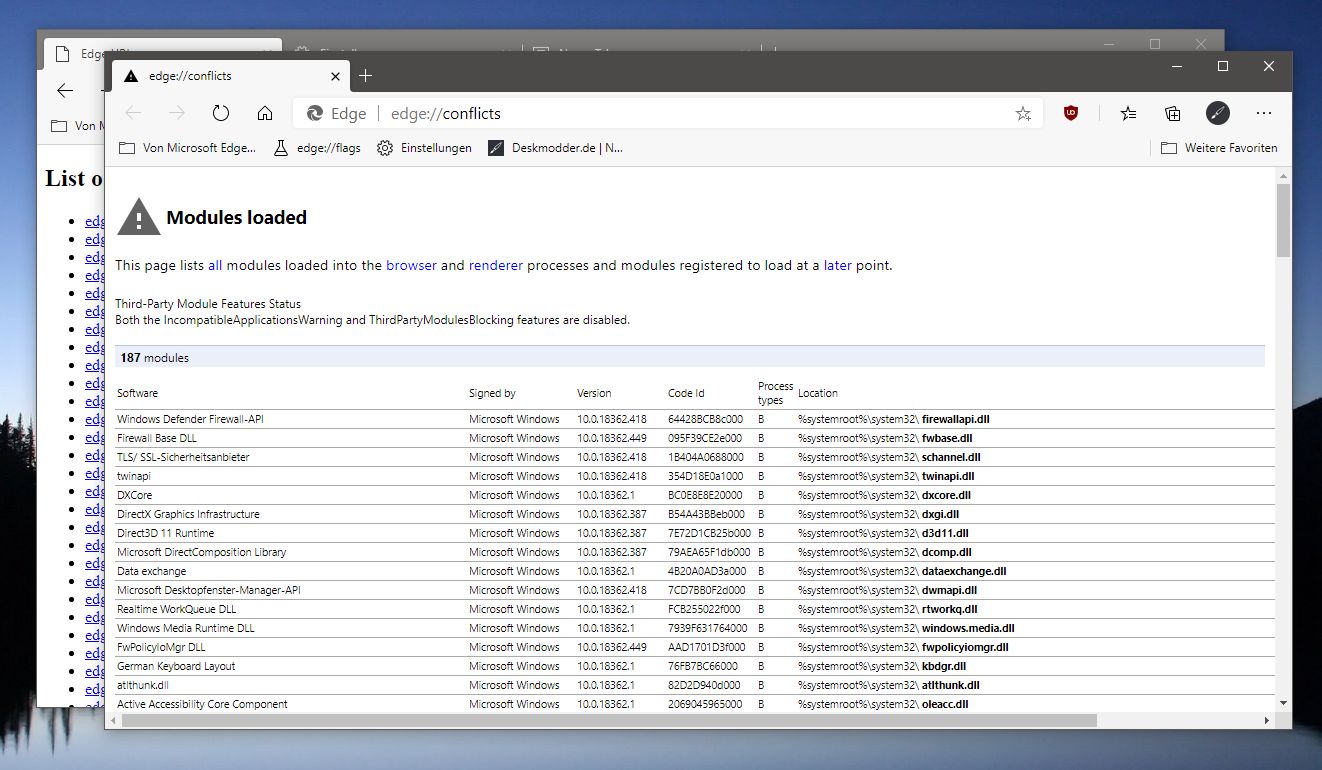Image resolution: width=1322 pixels, height=770 pixels.
Task: Click the 'browser' link
Action: 412,266
